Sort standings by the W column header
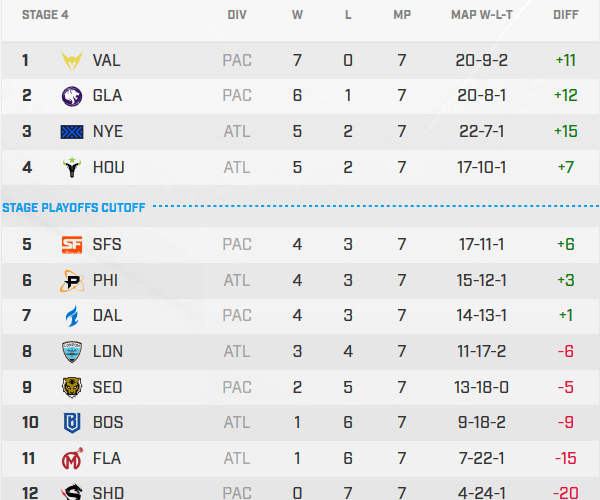 point(297,16)
